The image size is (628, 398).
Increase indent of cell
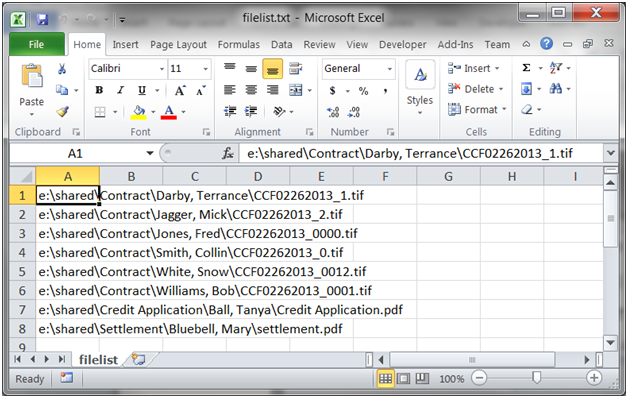(251, 111)
